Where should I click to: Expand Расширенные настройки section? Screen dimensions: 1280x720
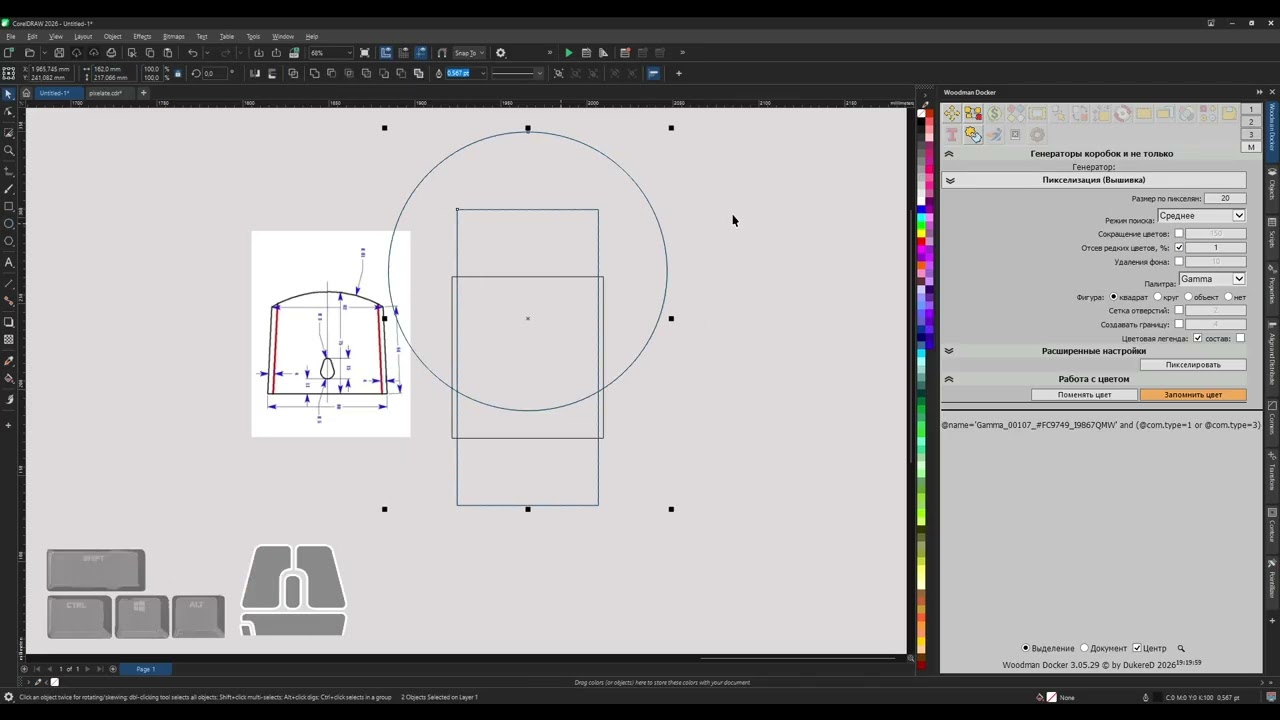949,351
